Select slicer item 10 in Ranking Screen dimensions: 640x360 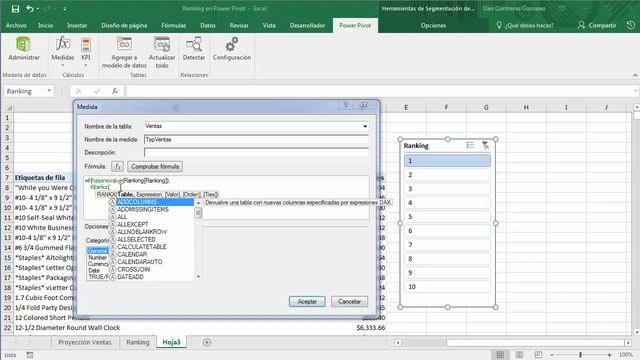447,287
